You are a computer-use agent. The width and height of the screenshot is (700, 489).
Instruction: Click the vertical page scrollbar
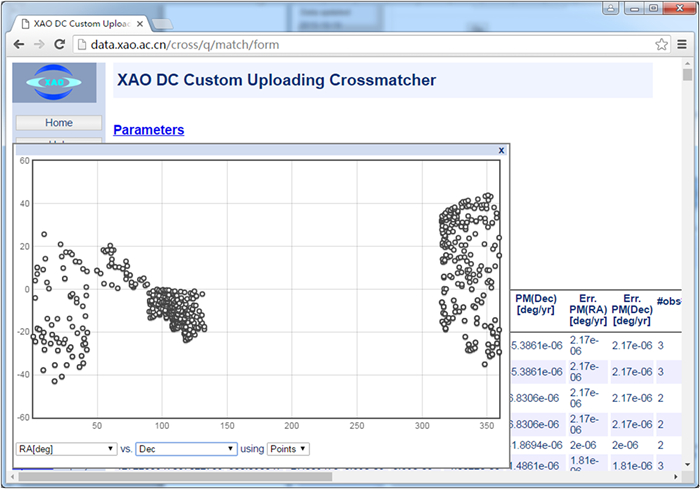[687, 250]
